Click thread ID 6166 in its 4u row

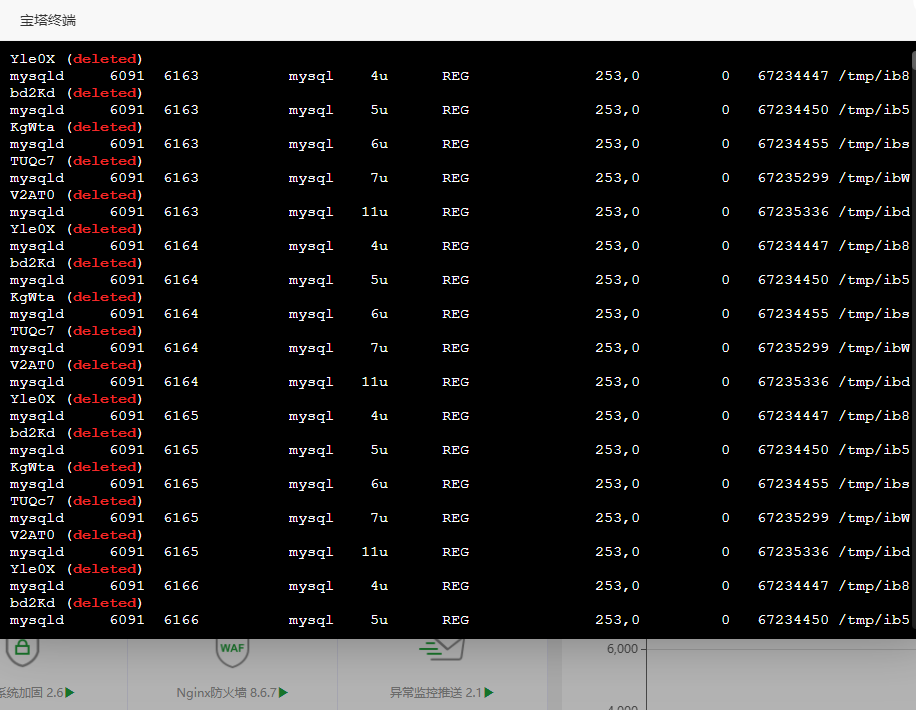[181, 586]
